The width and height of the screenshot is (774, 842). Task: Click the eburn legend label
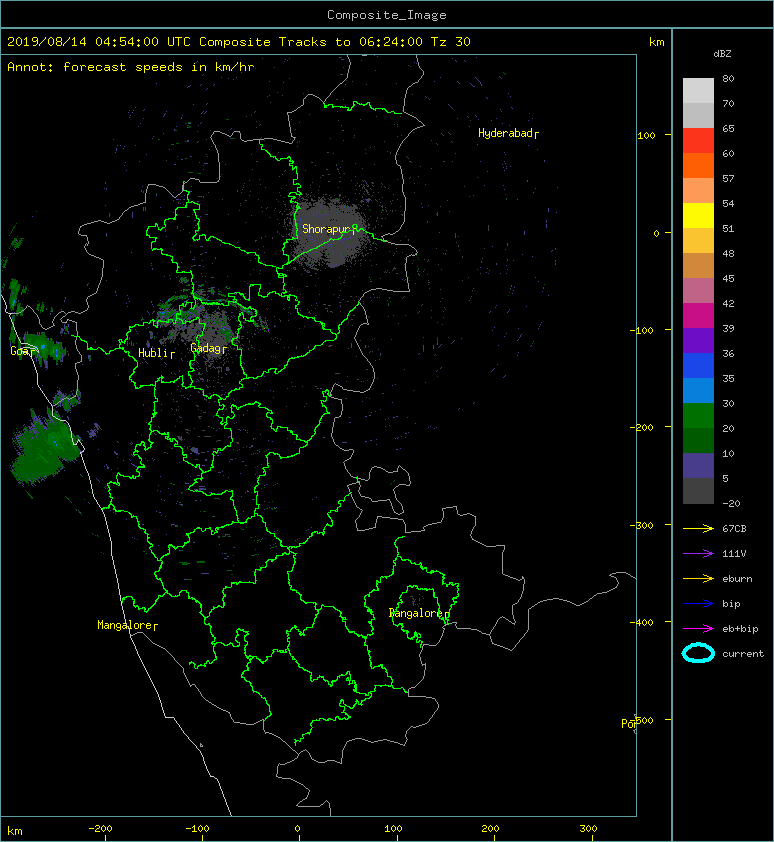(x=737, y=579)
